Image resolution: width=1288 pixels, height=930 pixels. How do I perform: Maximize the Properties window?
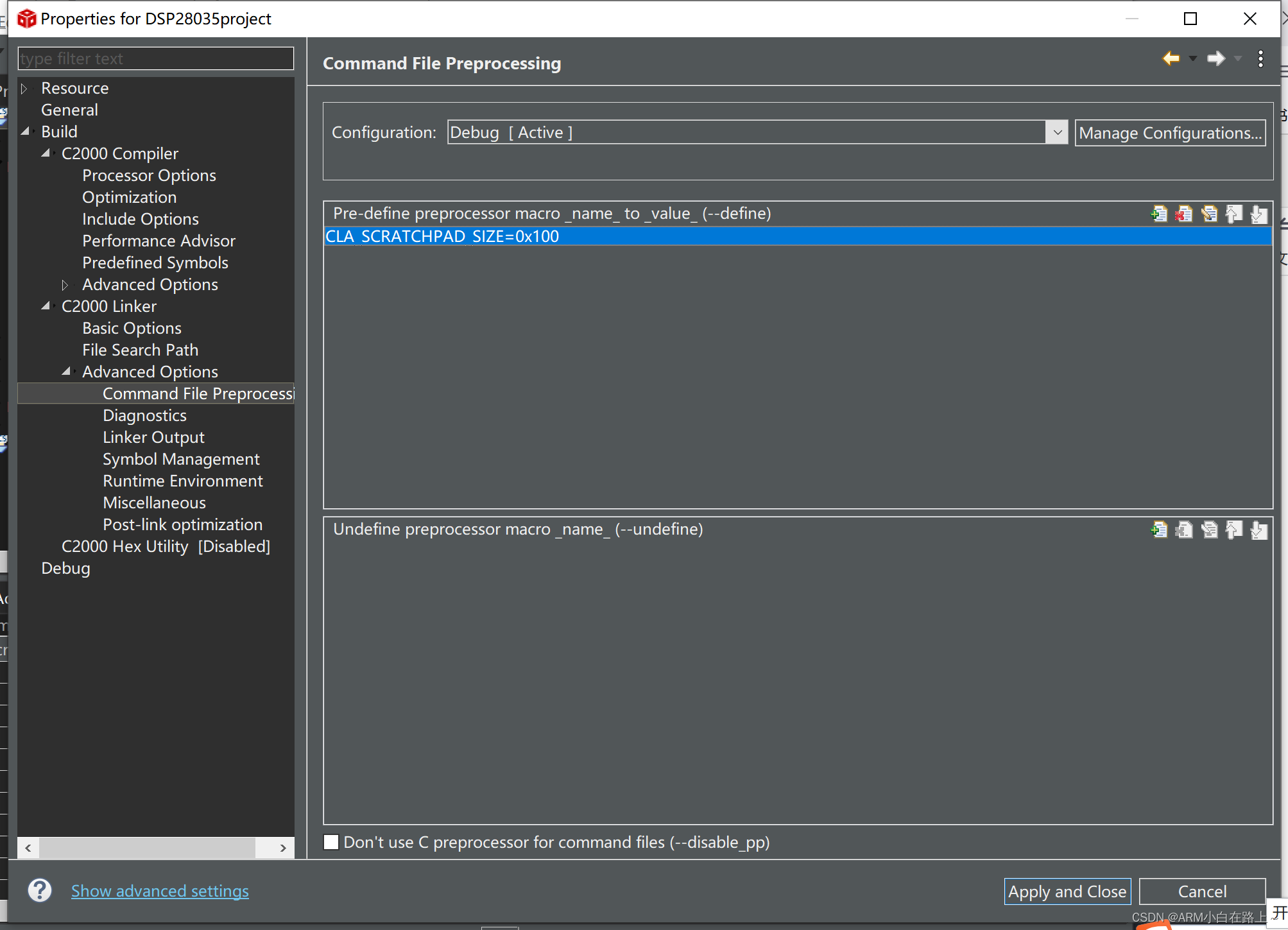pyautogui.click(x=1190, y=19)
